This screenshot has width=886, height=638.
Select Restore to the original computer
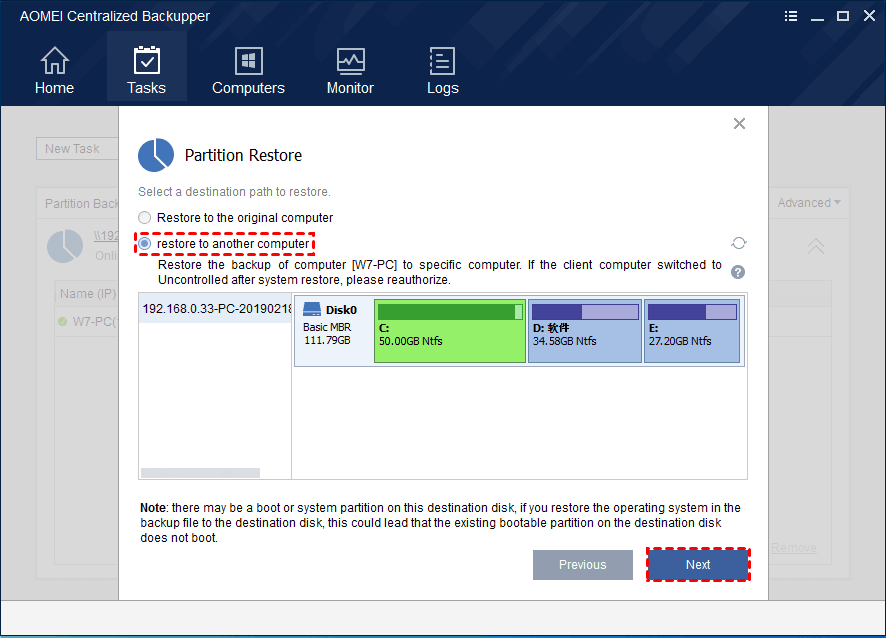coord(236,218)
